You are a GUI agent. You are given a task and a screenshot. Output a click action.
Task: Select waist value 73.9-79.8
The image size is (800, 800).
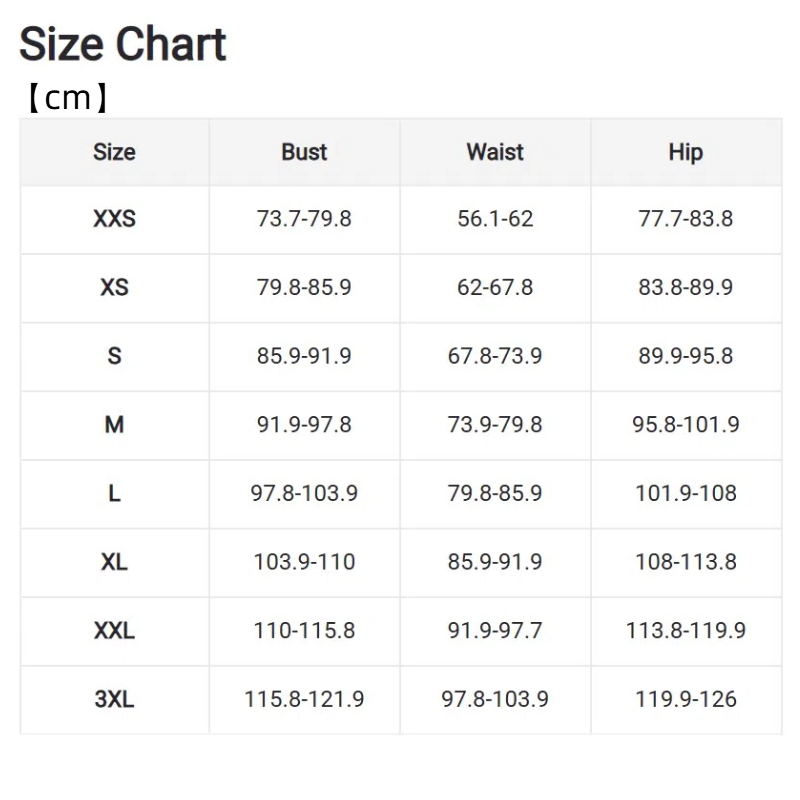pos(495,424)
